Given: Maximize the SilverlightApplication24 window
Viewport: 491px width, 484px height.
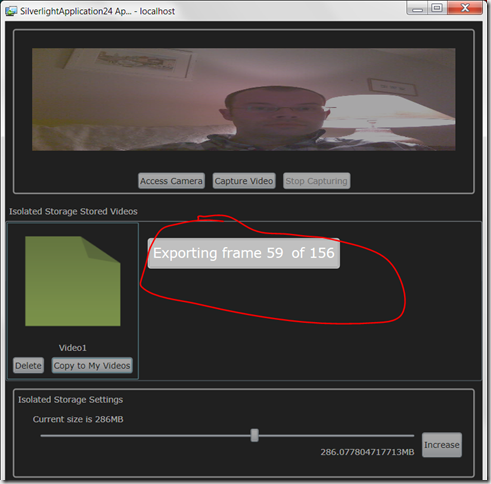Looking at the screenshot, I should point(437,8).
